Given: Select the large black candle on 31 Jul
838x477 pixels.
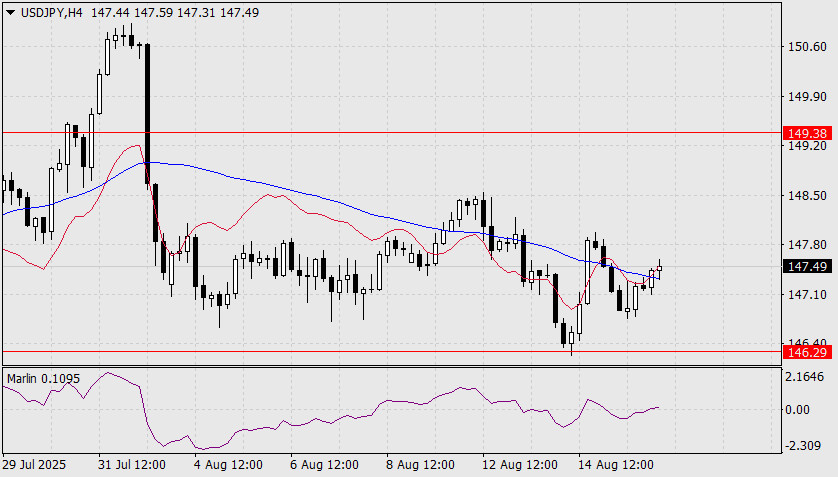Looking at the screenshot, I should pyautogui.click(x=148, y=114).
